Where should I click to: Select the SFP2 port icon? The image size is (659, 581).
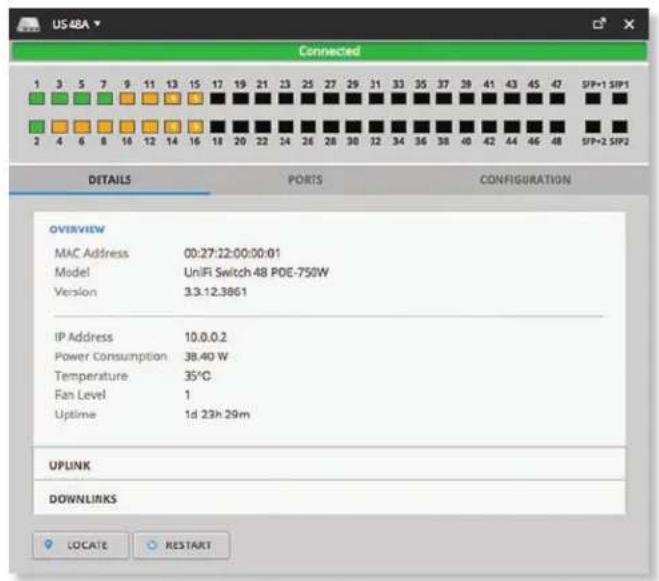[620, 127]
